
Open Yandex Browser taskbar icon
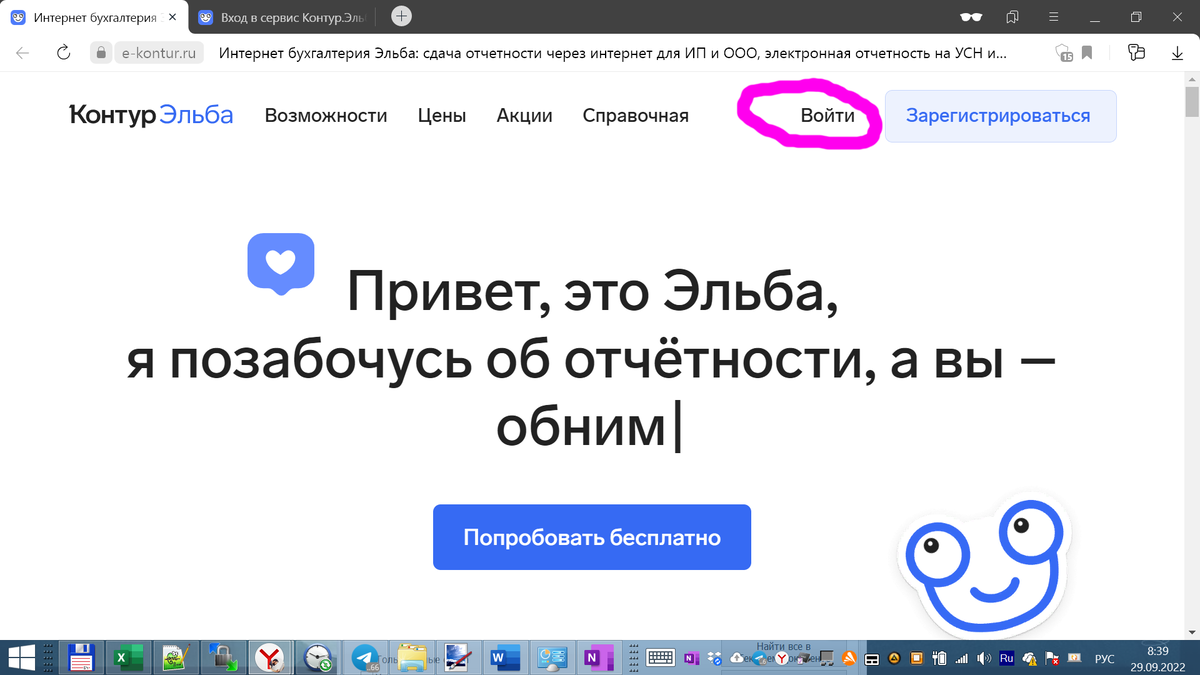pos(269,657)
